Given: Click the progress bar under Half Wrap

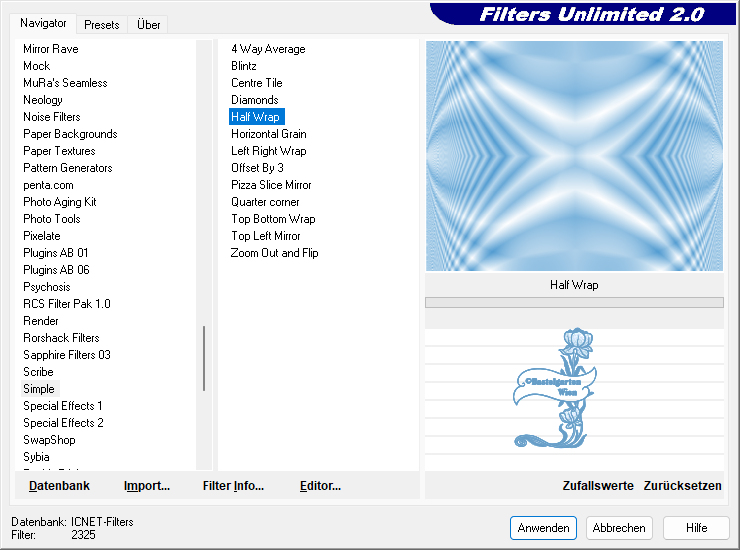Looking at the screenshot, I should pyautogui.click(x=574, y=303).
